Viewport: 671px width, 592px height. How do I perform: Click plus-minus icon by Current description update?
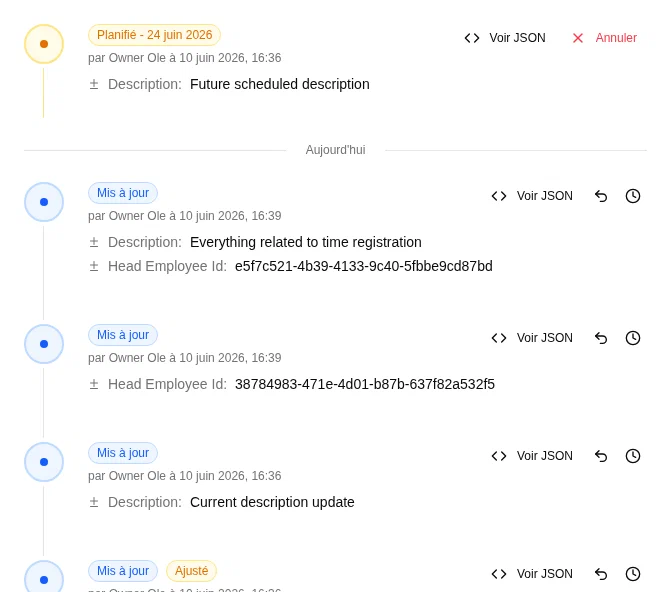pyautogui.click(x=94, y=502)
